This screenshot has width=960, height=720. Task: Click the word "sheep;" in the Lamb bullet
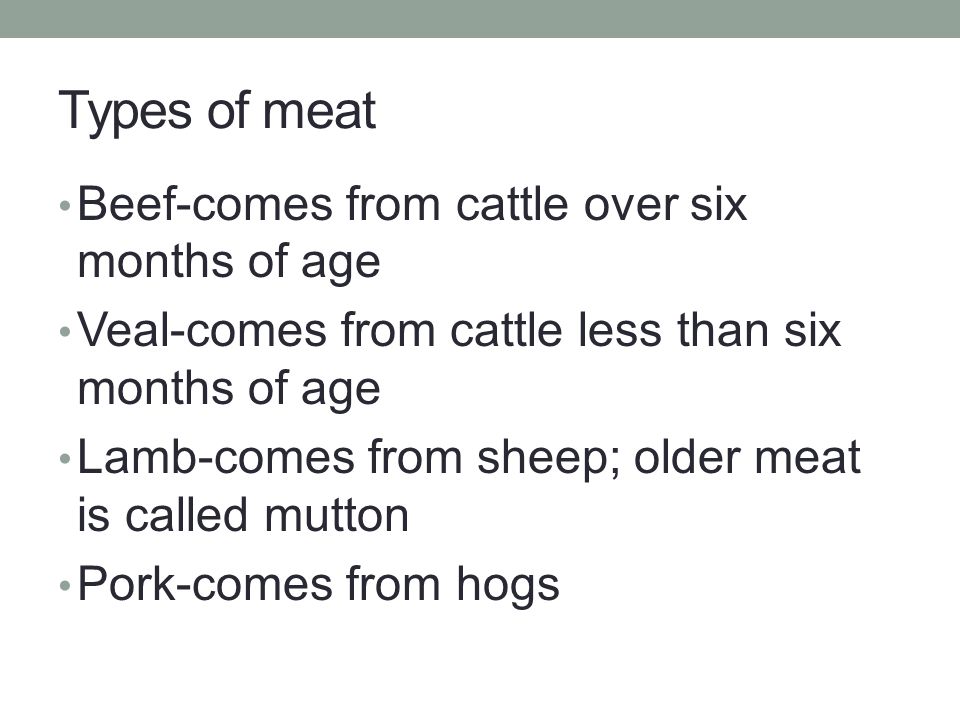(x=549, y=459)
